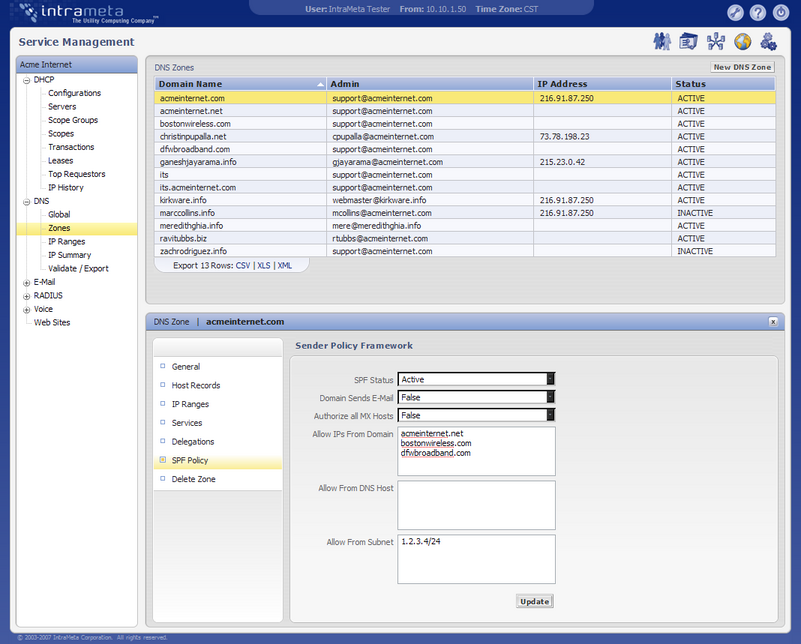This screenshot has width=801, height=644.
Task: Click the Update button
Action: (x=534, y=601)
